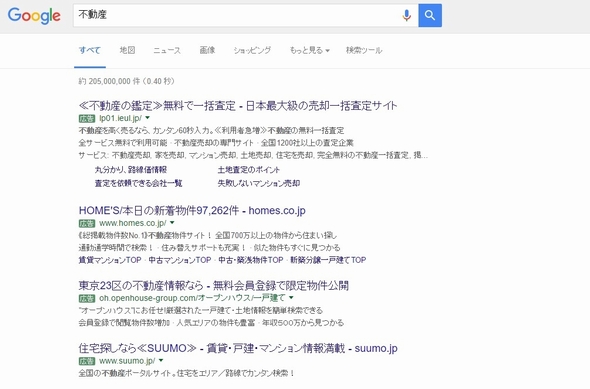The image size is (590, 389).
Task: Select the 地図 tab
Action: 127,50
